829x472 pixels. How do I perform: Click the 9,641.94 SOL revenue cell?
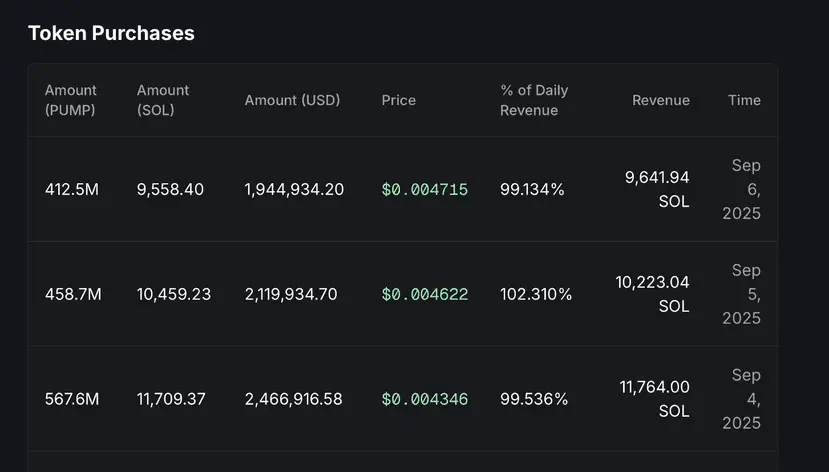coord(657,189)
